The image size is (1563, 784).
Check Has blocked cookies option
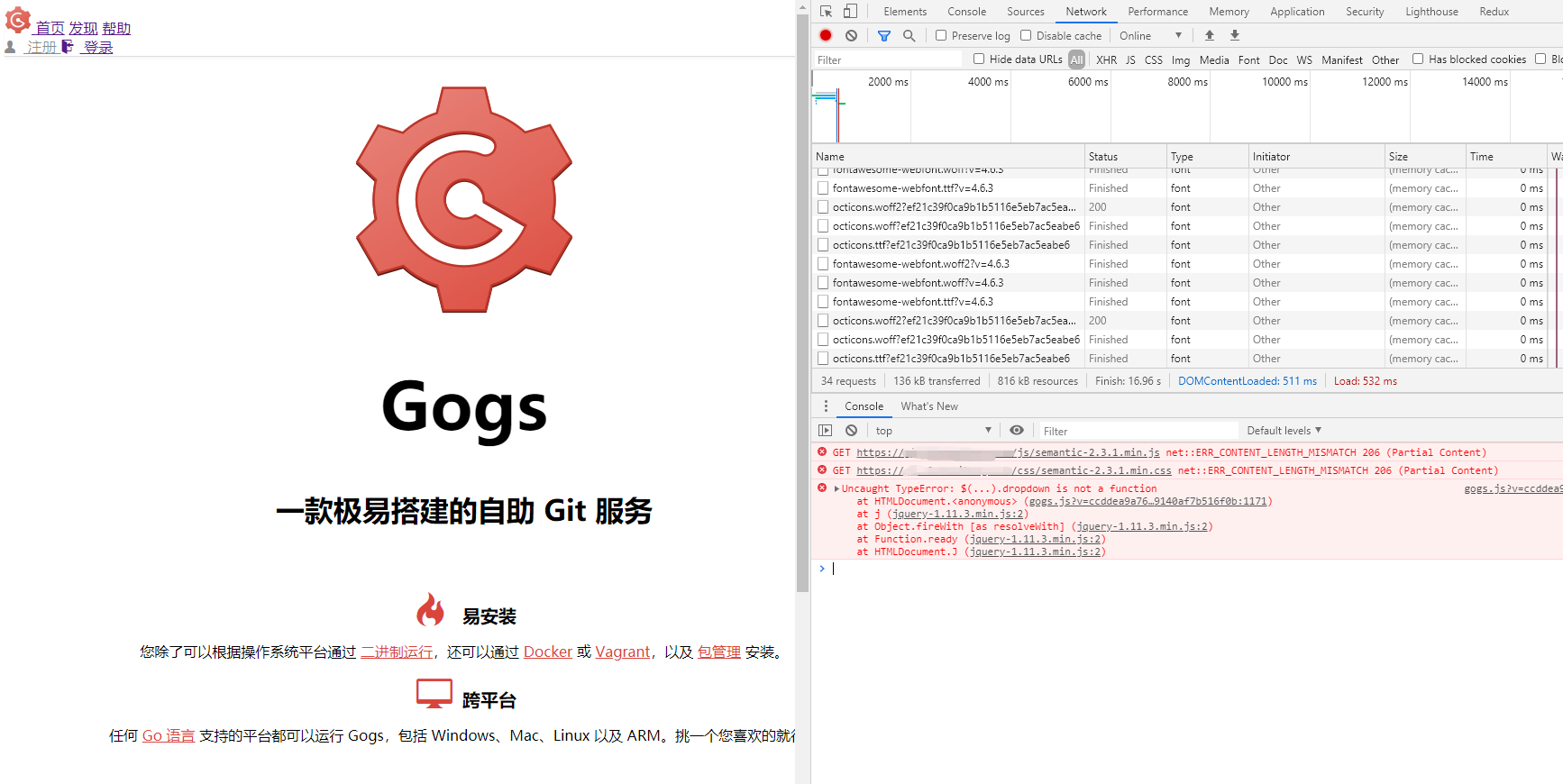coord(1418,59)
